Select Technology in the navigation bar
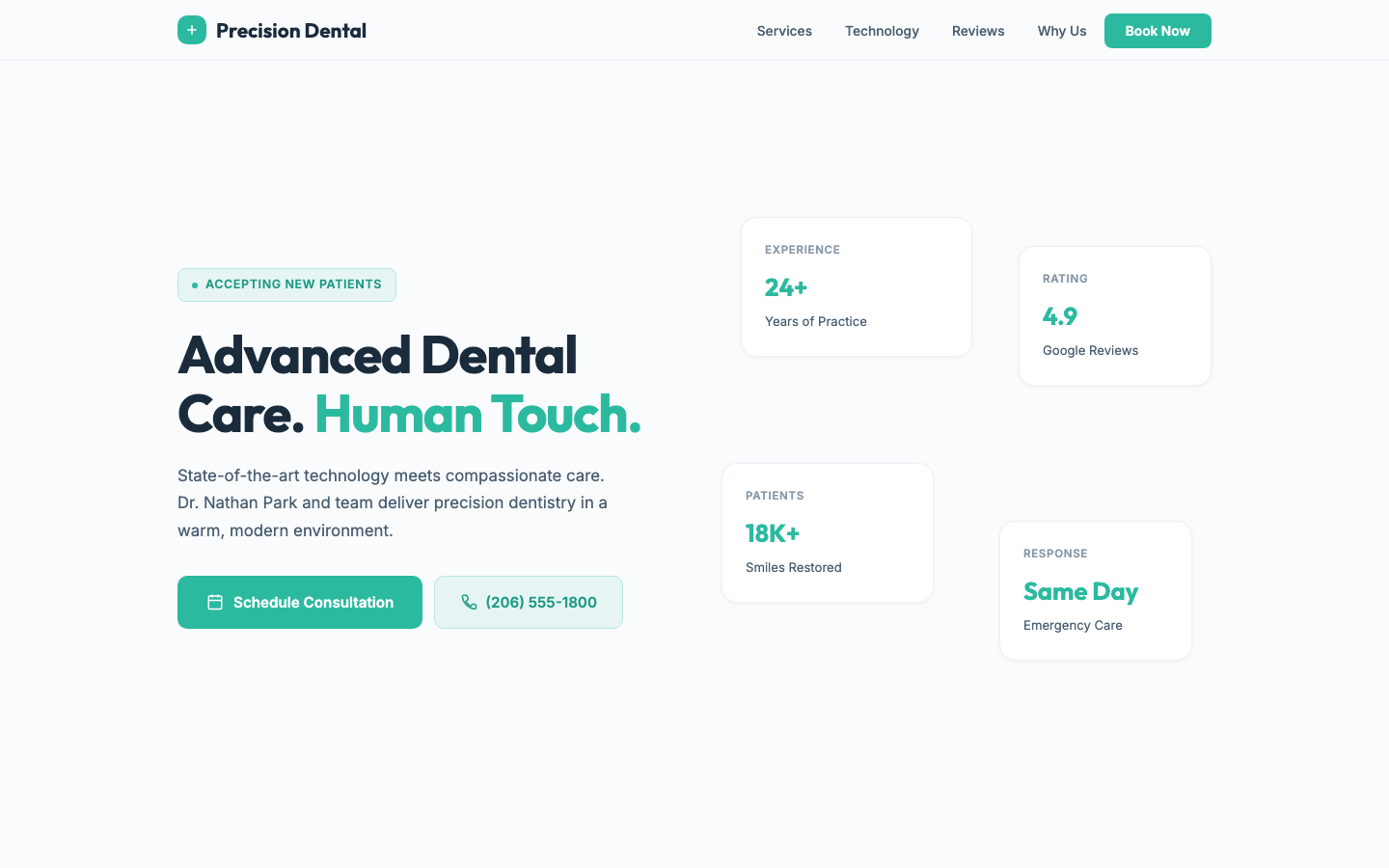This screenshot has width=1389, height=868. (x=882, y=31)
